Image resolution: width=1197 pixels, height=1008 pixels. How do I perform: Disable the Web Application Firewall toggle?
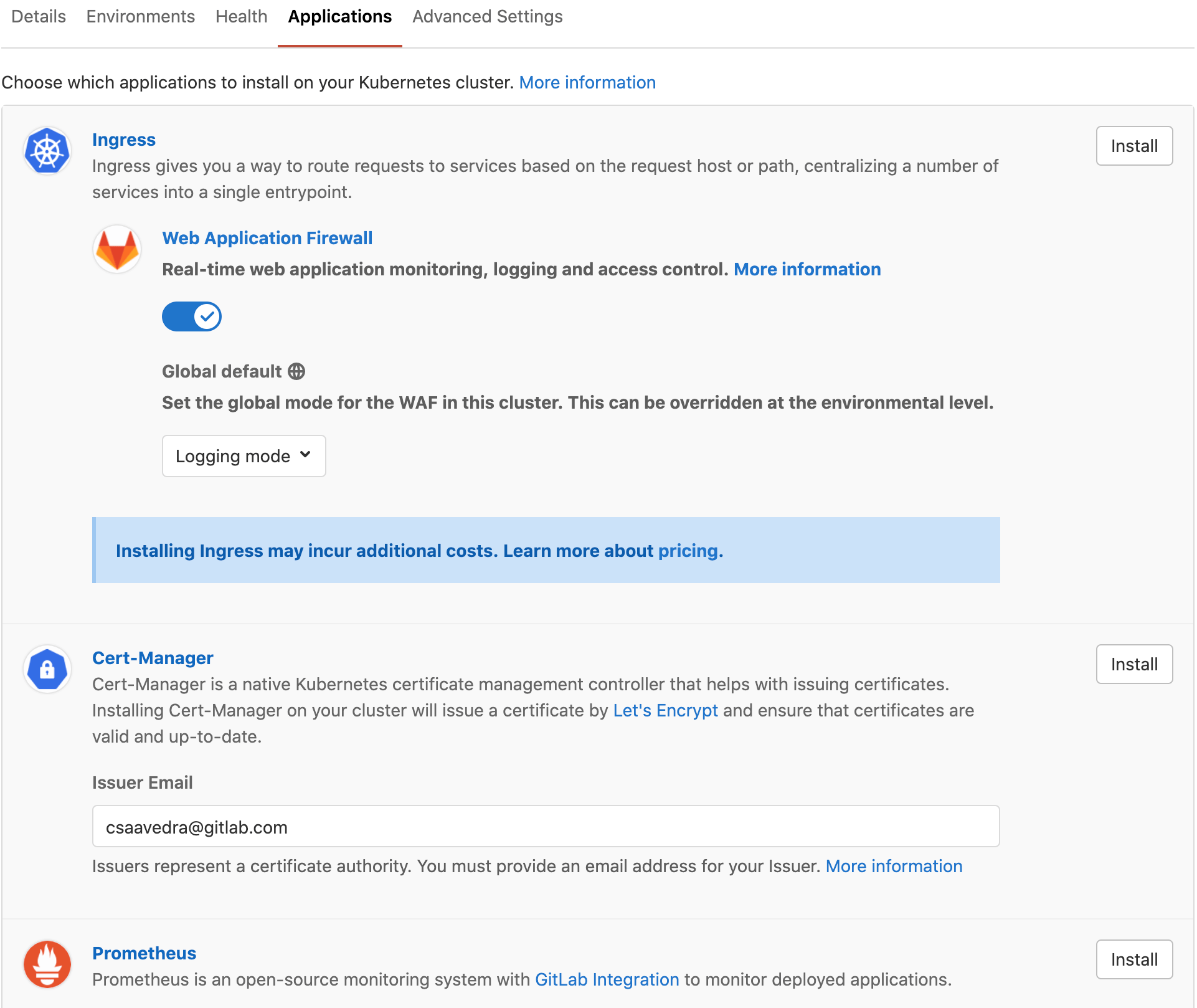point(192,316)
